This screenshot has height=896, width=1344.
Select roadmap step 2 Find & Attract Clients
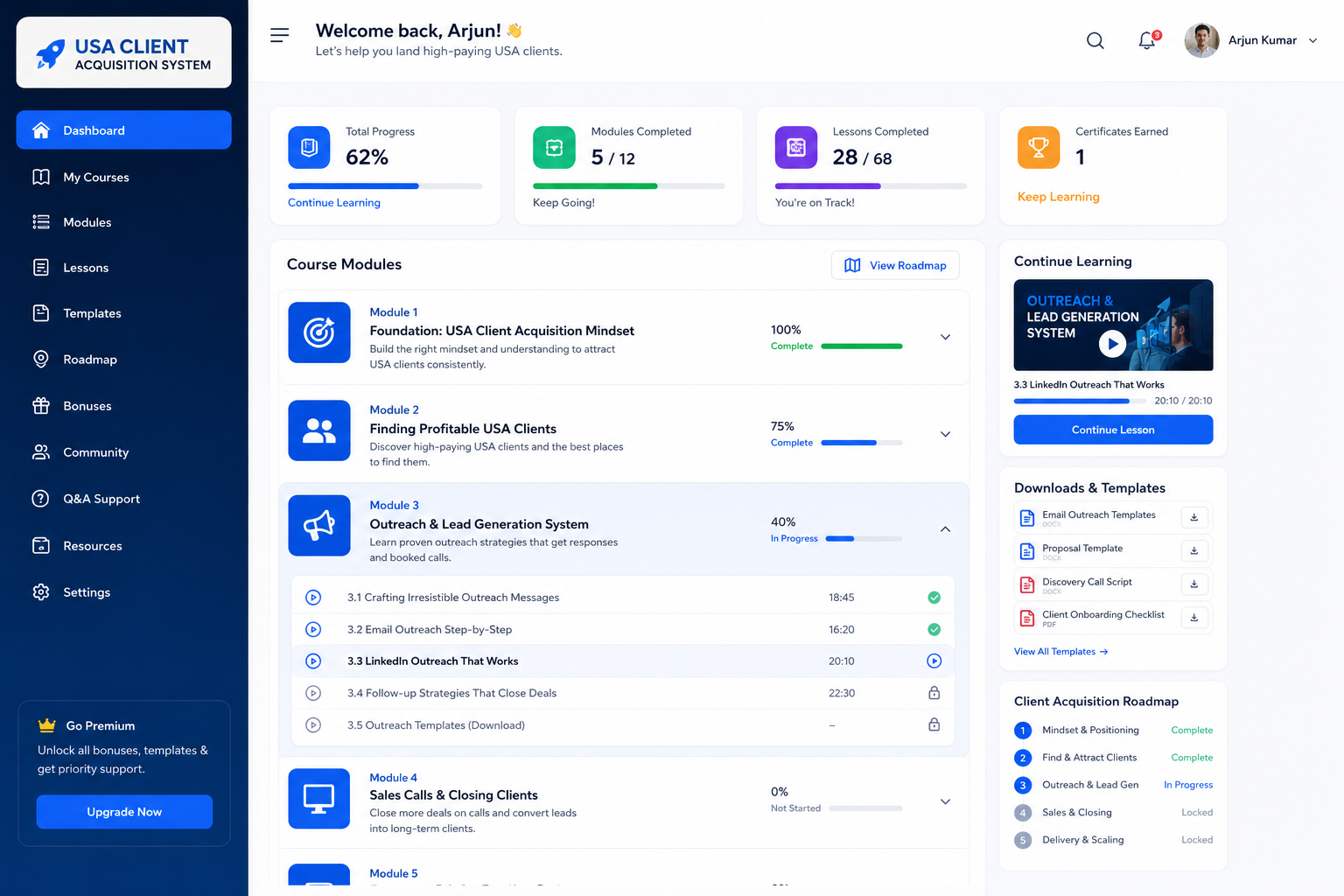pos(1113,758)
